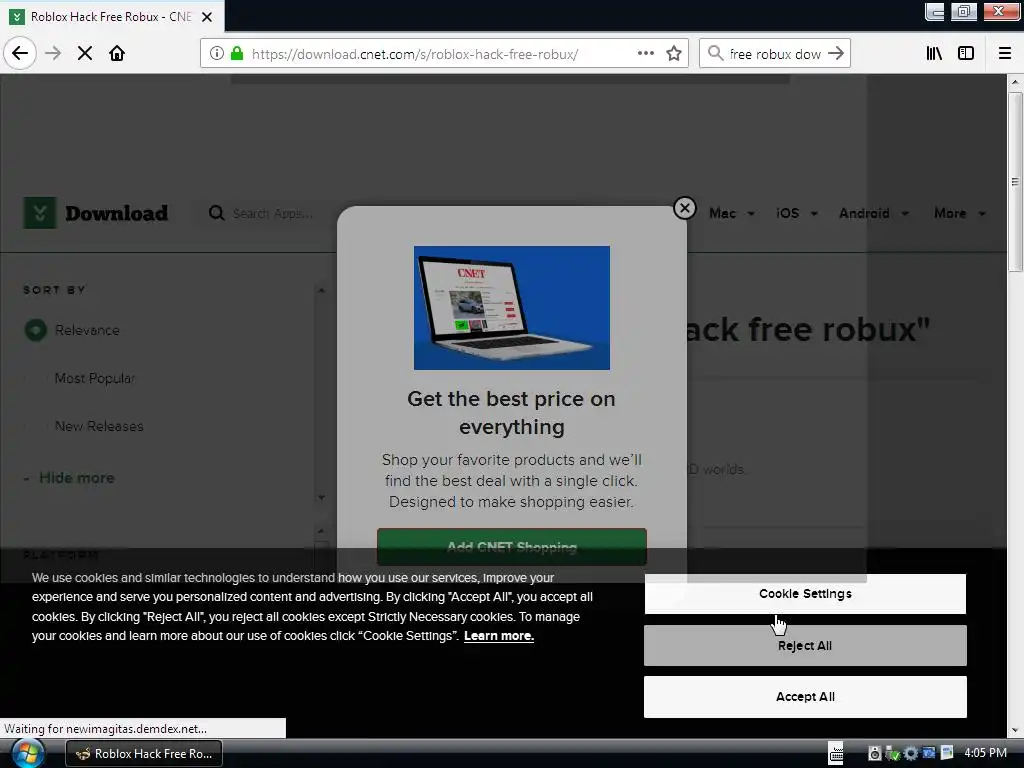The image size is (1024, 768).
Task: Open the Firefox hamburger menu
Action: [1005, 53]
